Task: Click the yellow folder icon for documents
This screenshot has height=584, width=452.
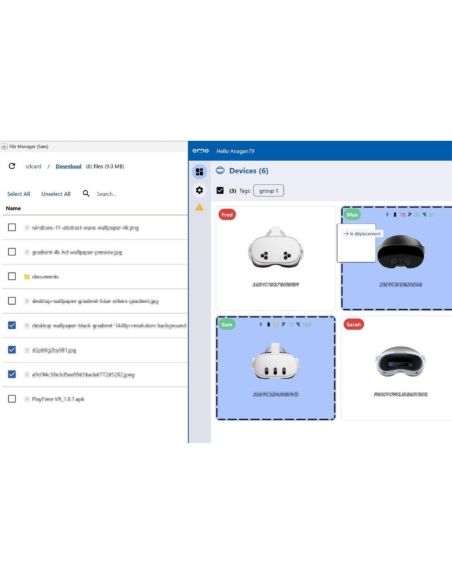Action: 27,276
